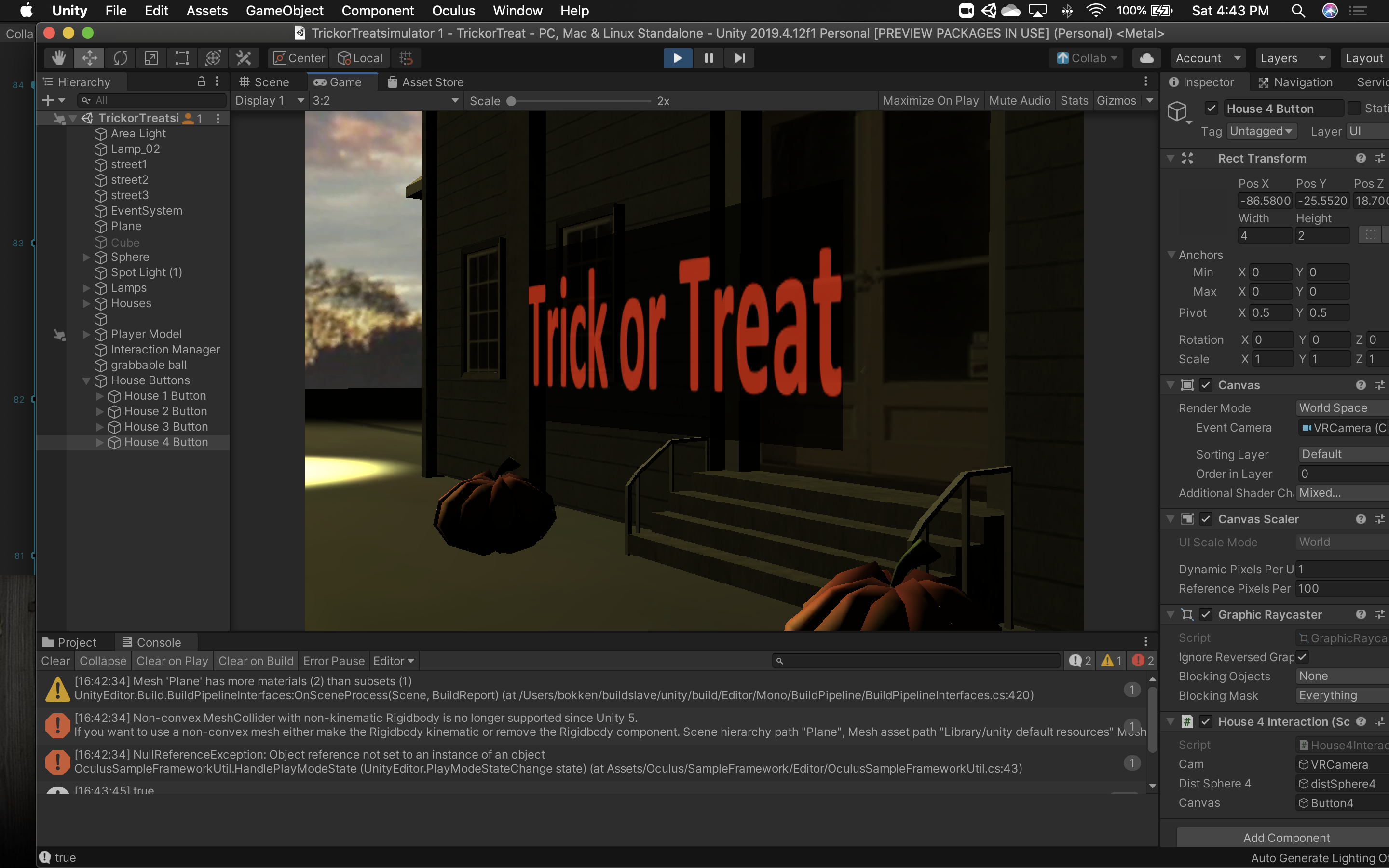This screenshot has height=868, width=1389.
Task: Click the Step frame button
Action: (739, 58)
